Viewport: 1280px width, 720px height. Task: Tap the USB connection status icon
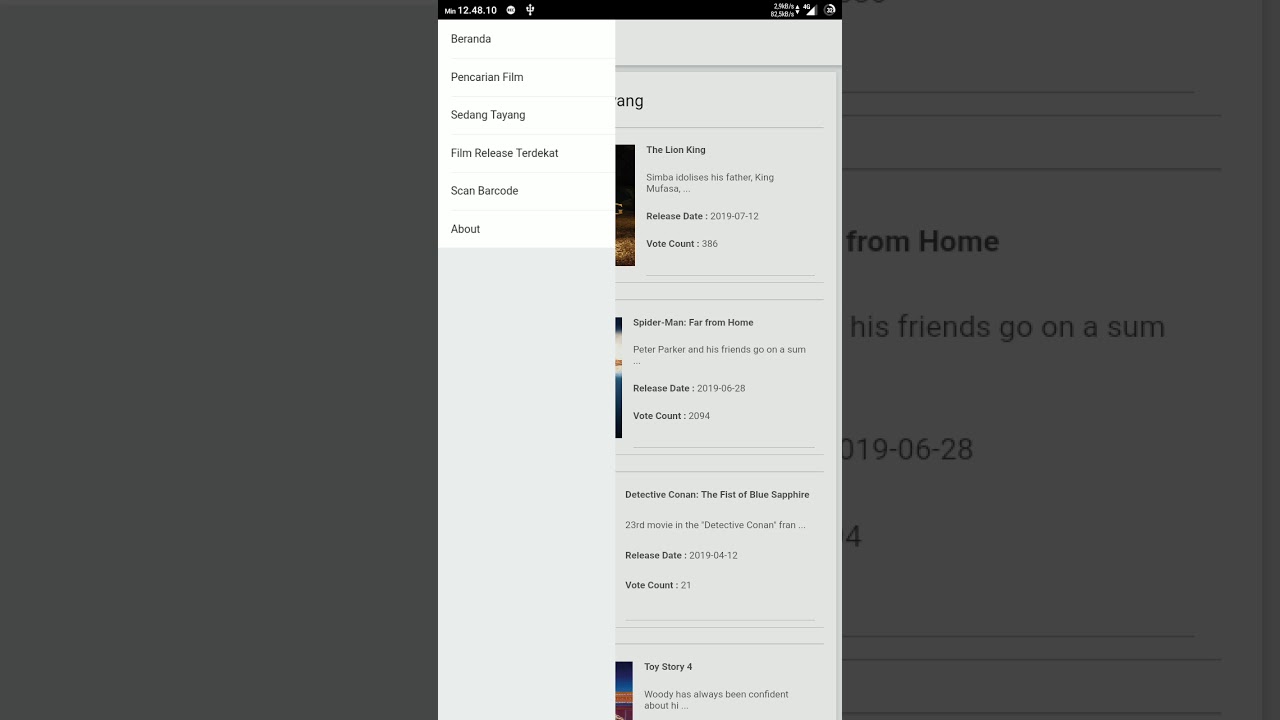(x=530, y=10)
